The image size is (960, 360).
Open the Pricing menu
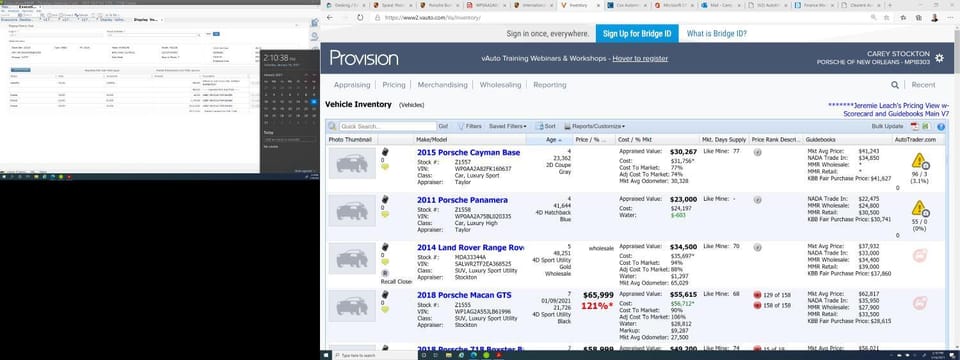[394, 85]
